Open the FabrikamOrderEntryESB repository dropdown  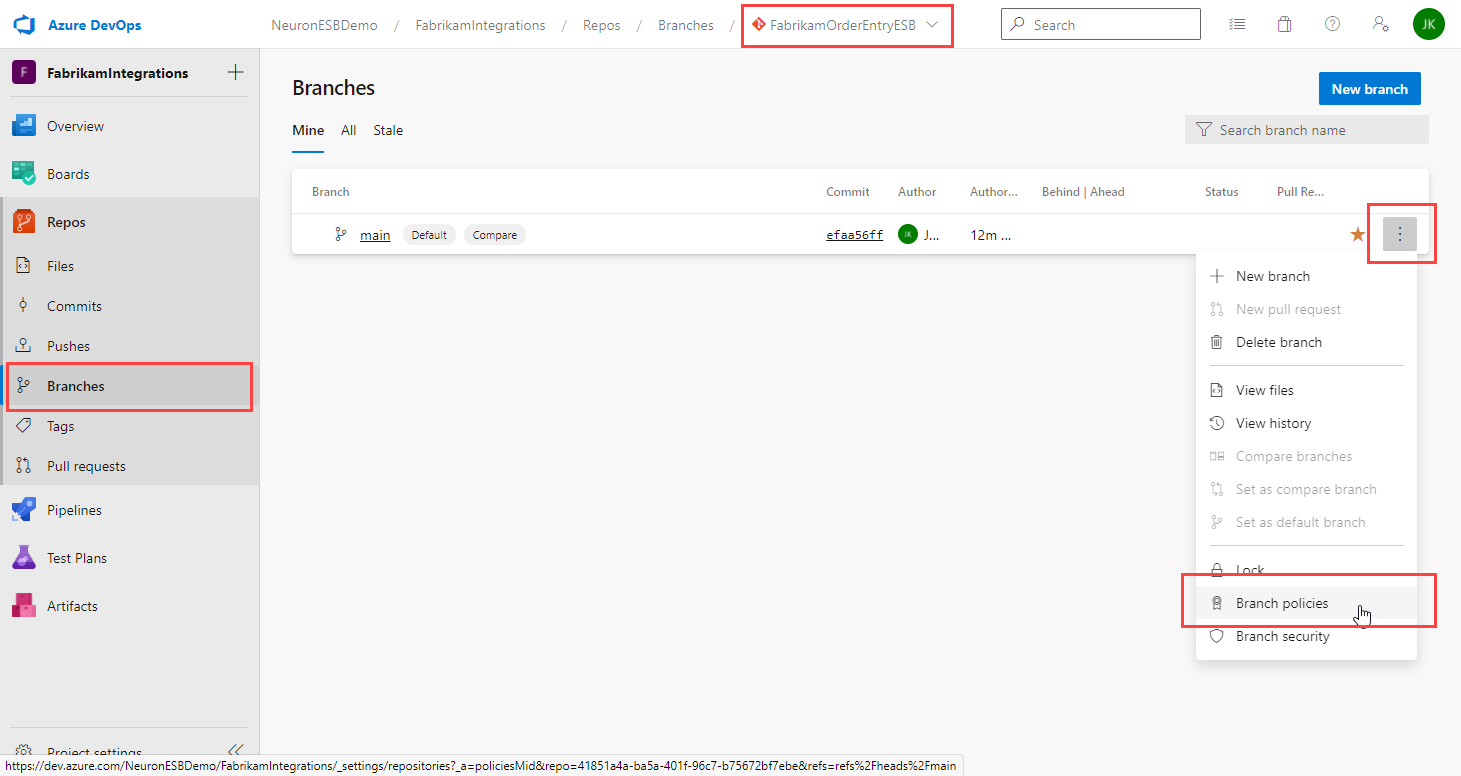(x=846, y=25)
